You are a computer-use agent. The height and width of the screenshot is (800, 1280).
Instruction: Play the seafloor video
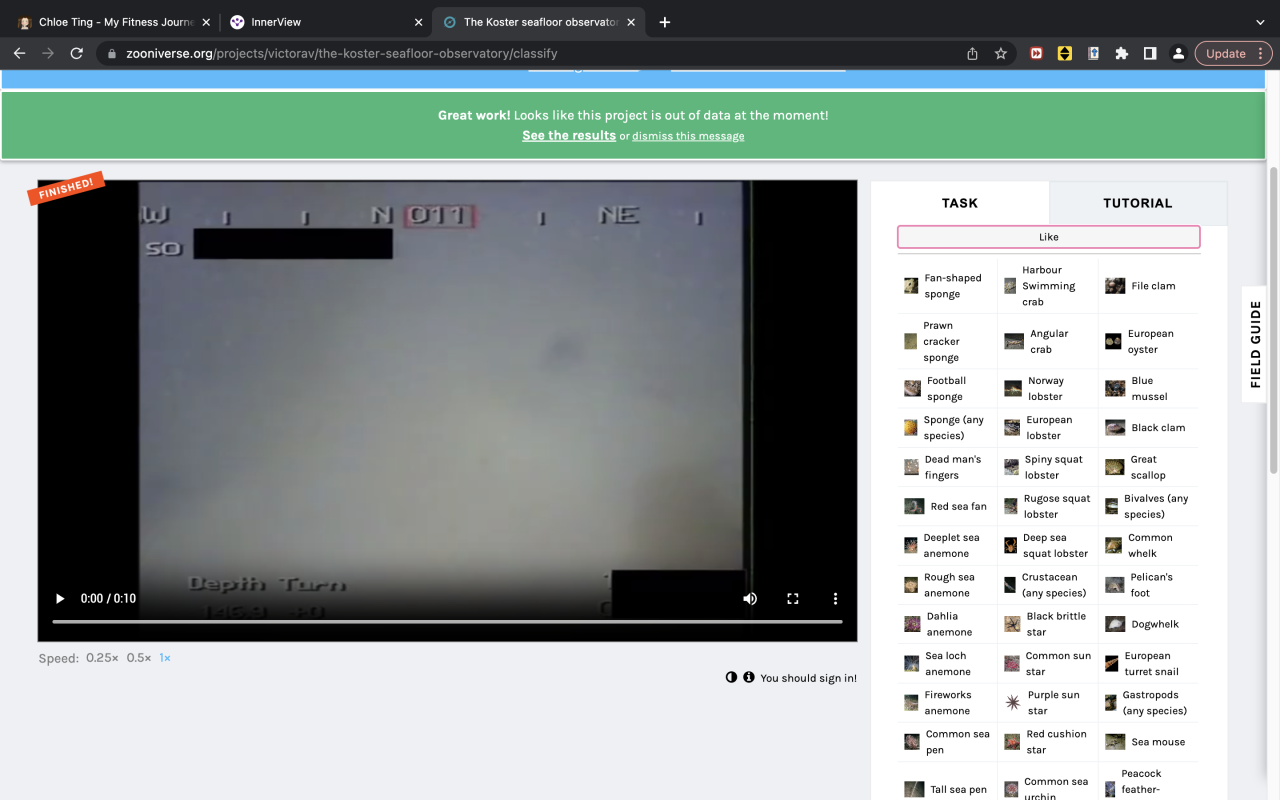tap(60, 598)
